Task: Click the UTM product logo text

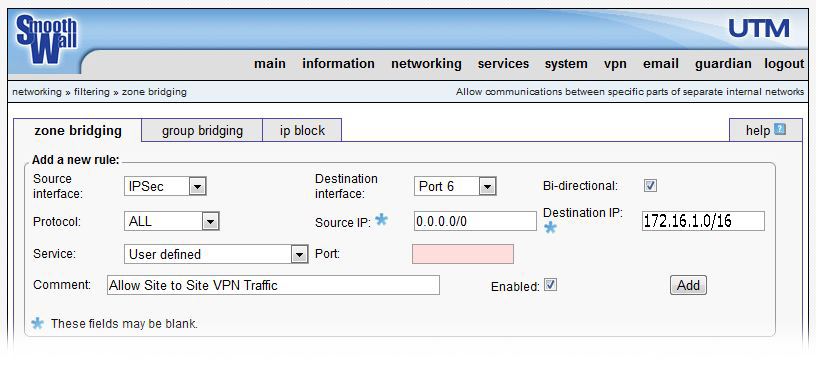Action: point(759,29)
